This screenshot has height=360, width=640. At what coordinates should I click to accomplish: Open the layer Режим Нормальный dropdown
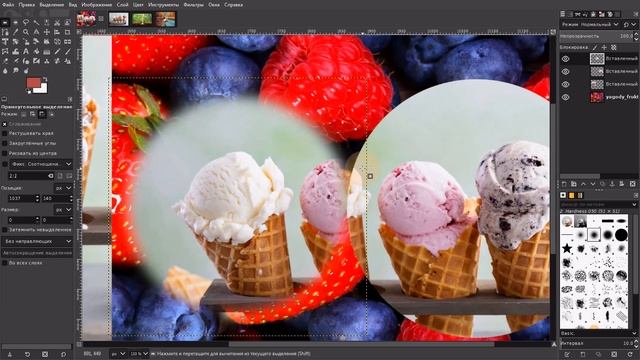coord(591,24)
